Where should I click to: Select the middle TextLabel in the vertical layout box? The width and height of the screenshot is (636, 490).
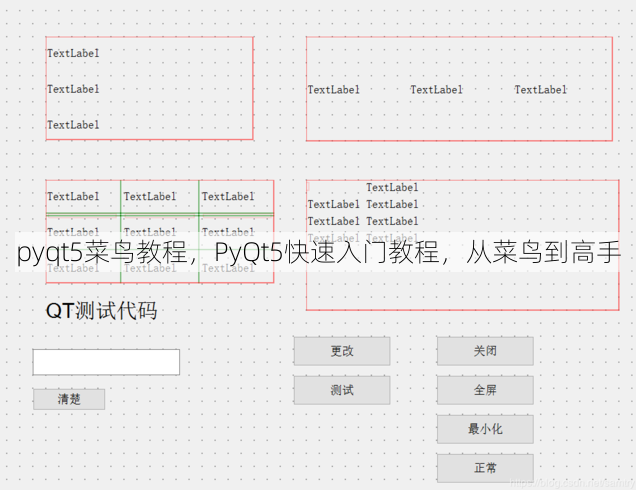(x=73, y=89)
